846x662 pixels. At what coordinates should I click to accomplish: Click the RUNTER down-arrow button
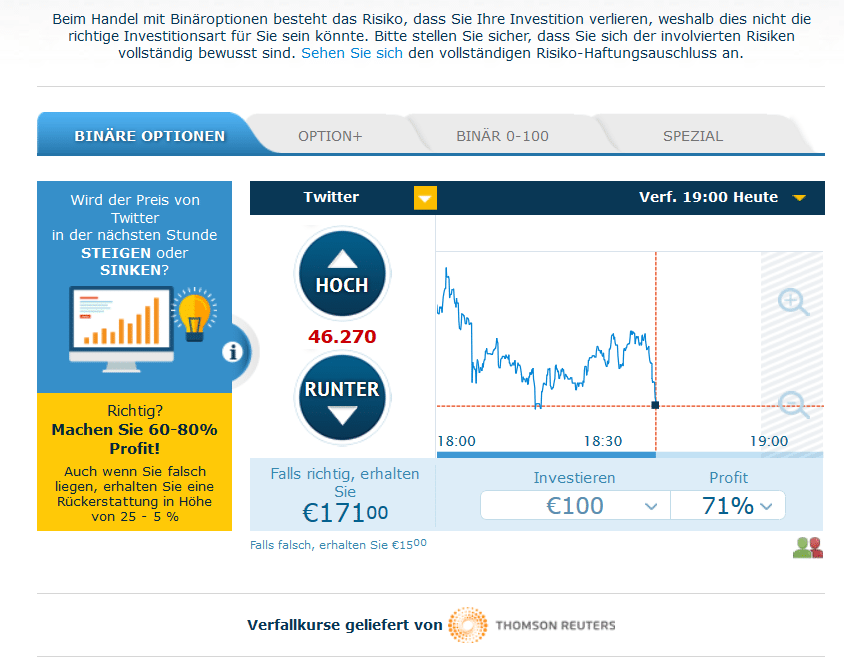342,398
